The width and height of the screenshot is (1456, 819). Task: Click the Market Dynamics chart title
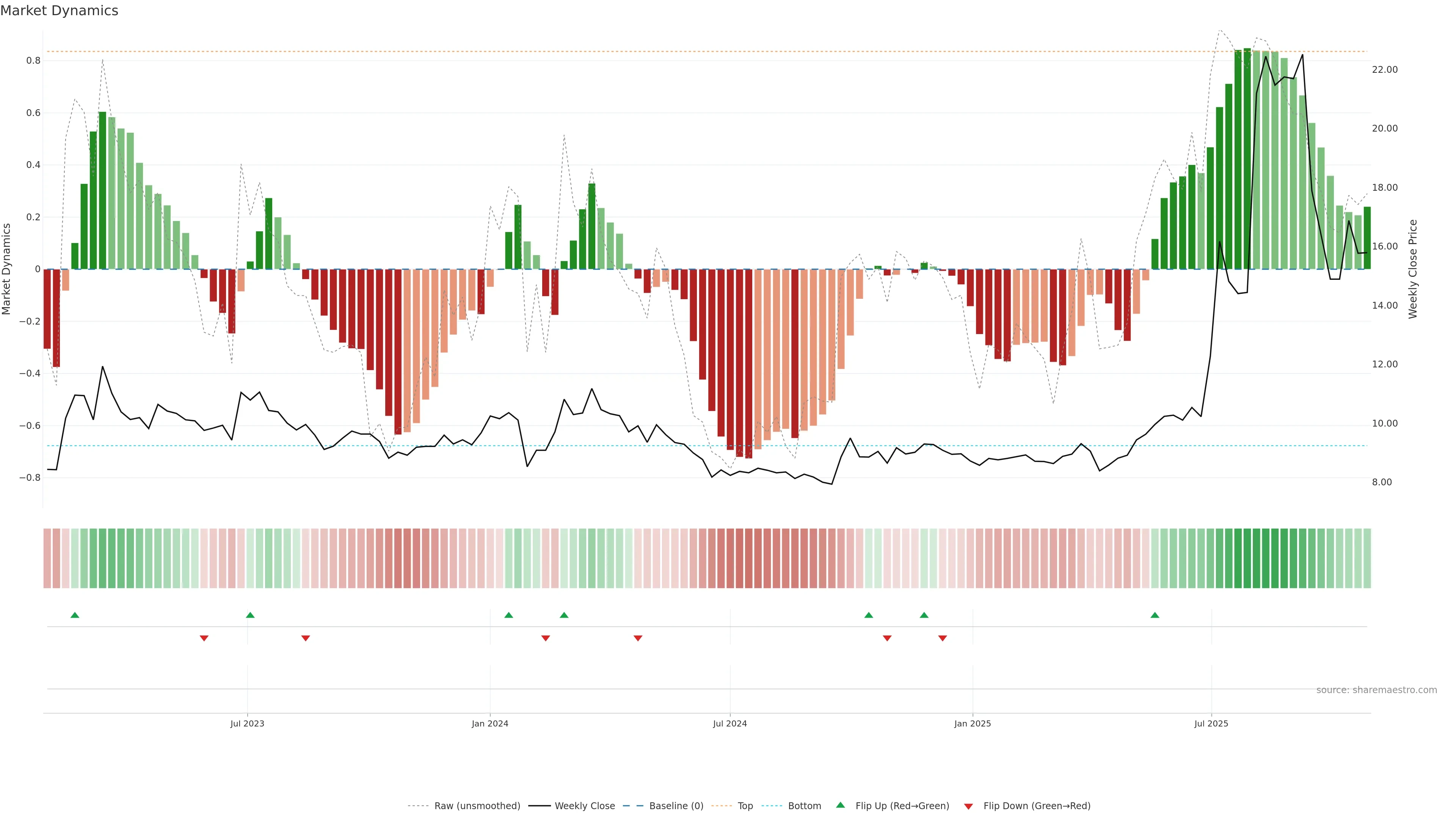(x=60, y=11)
